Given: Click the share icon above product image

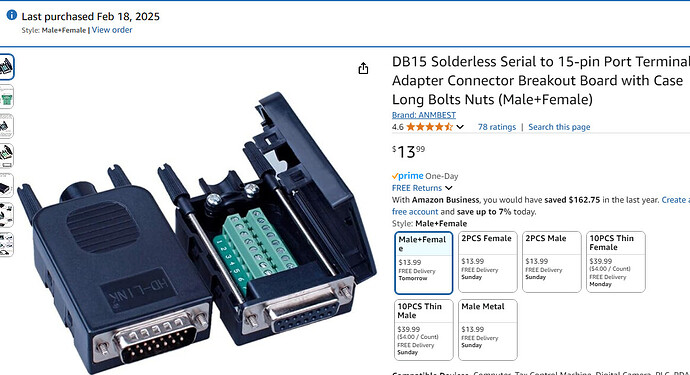Looking at the screenshot, I should tap(363, 68).
